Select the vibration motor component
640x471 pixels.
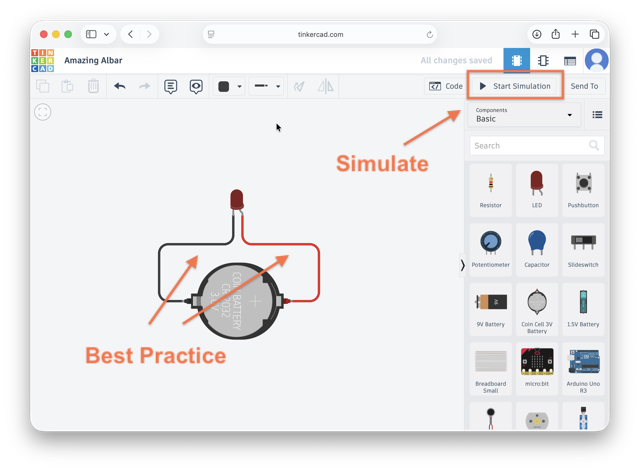pyautogui.click(x=491, y=416)
